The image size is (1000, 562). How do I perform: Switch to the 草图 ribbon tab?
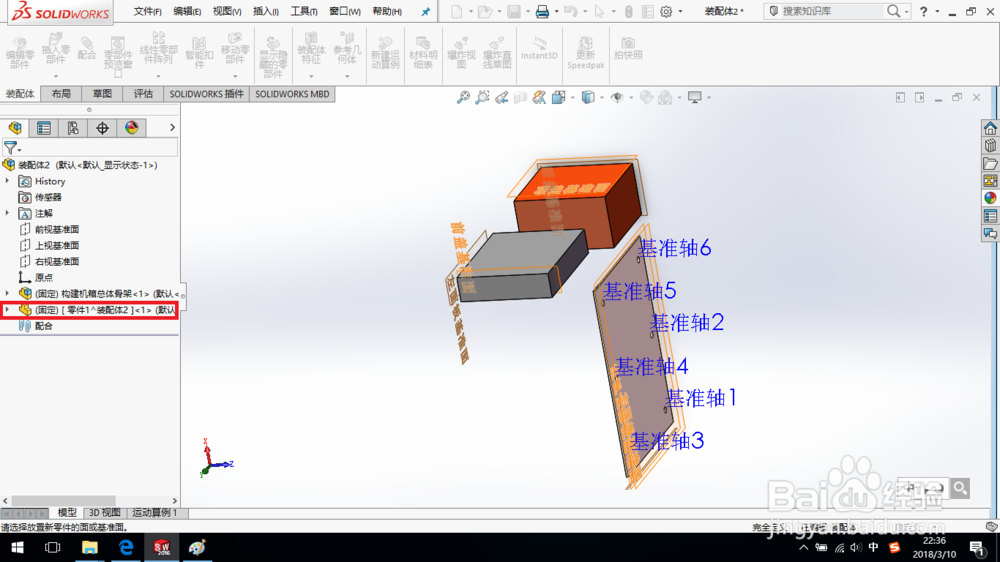[x=102, y=94]
